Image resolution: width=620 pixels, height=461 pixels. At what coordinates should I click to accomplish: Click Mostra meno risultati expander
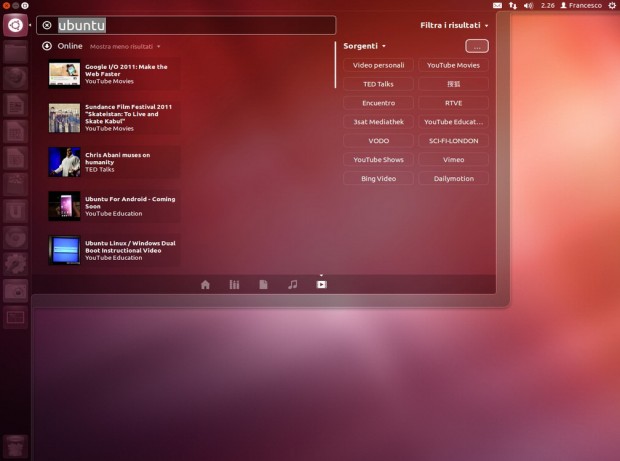[125, 47]
